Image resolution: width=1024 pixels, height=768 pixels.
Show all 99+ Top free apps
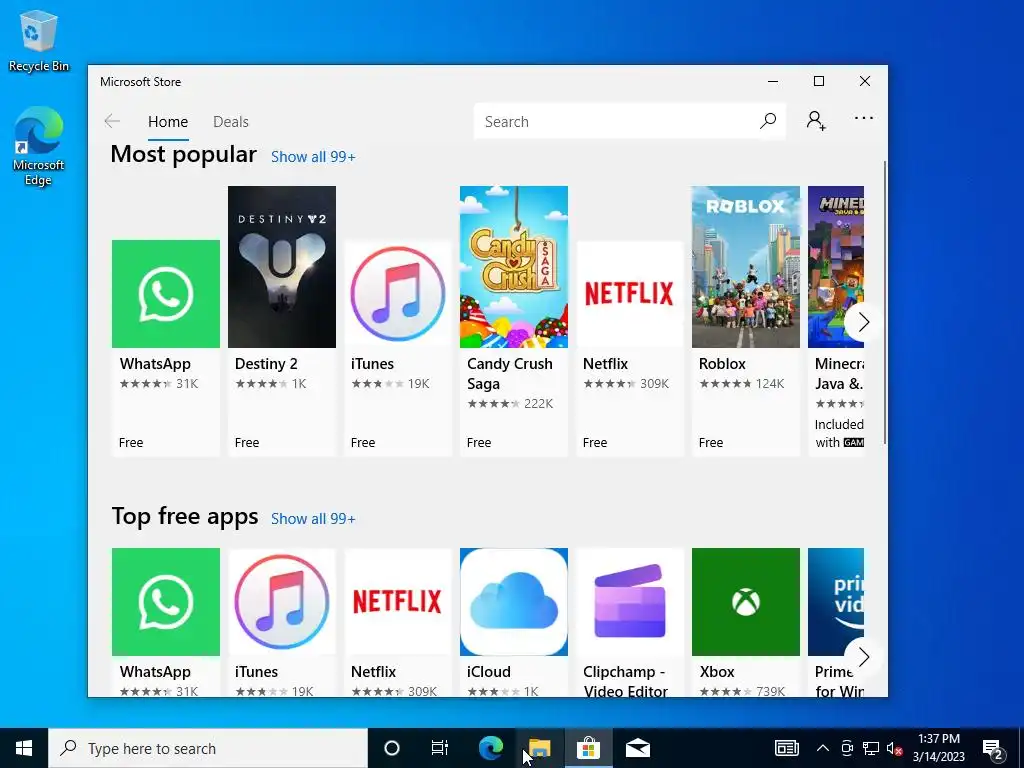point(313,519)
